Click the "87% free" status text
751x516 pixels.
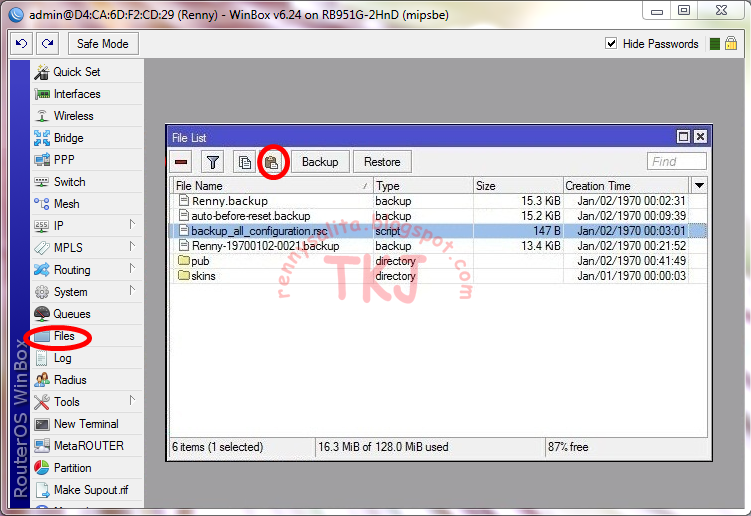pos(568,447)
